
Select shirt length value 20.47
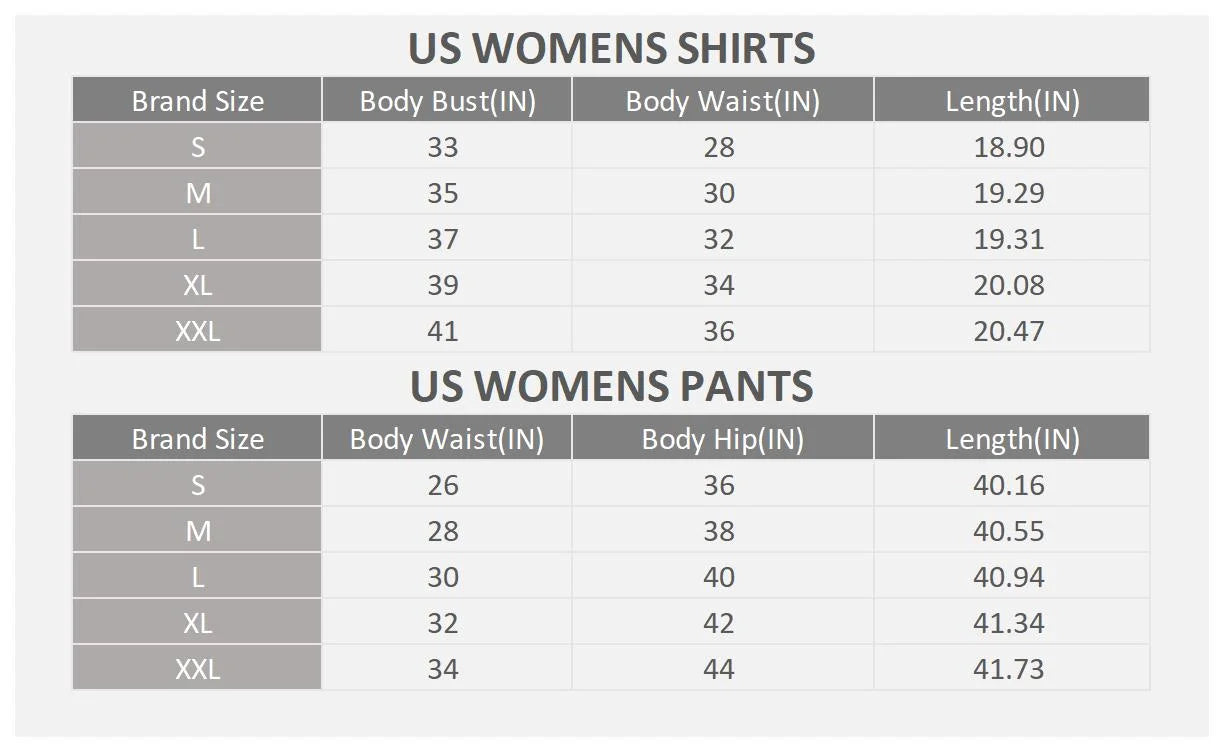click(x=1009, y=331)
